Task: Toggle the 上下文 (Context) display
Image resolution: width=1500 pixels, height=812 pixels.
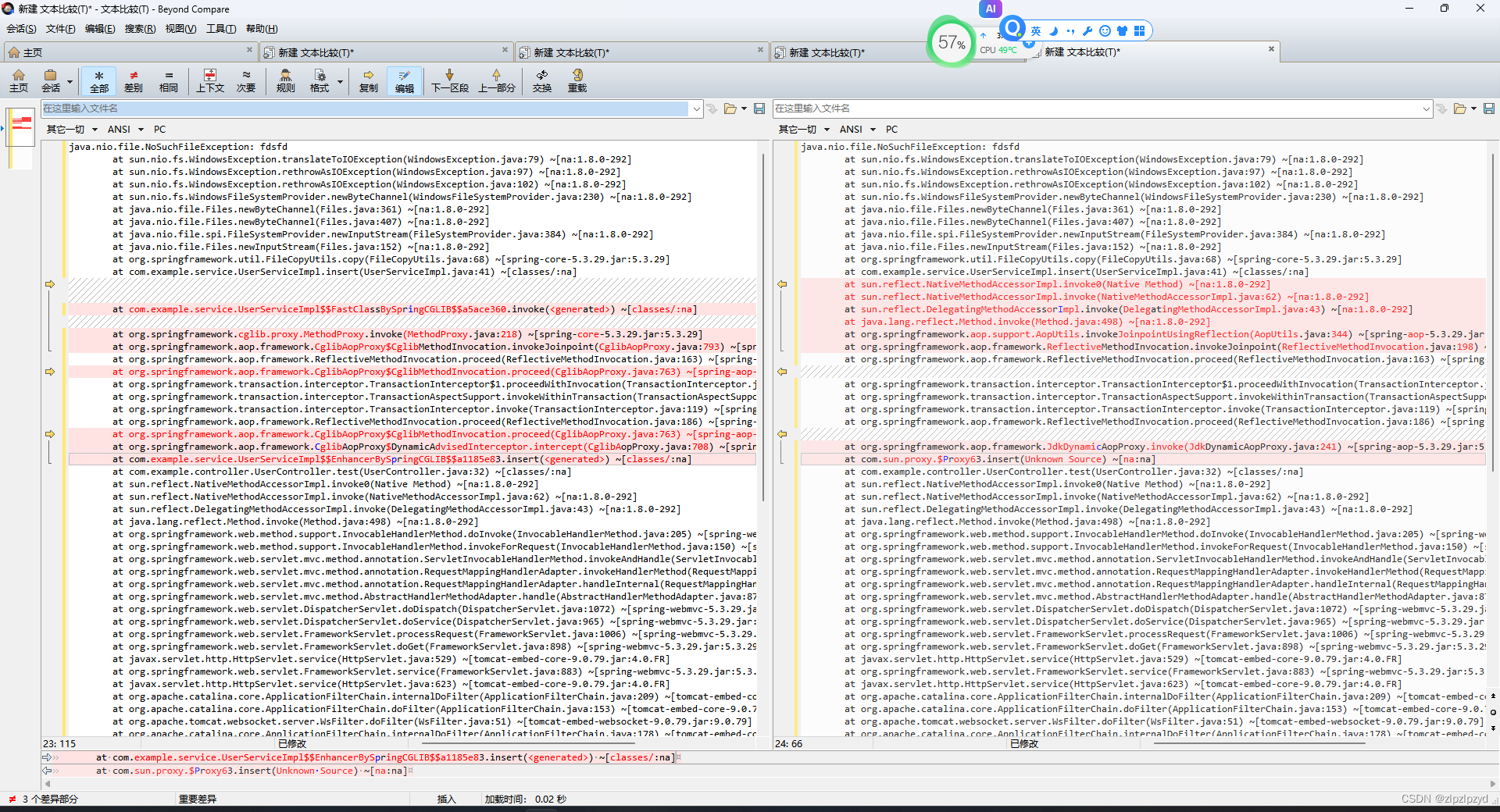Action: [x=210, y=81]
